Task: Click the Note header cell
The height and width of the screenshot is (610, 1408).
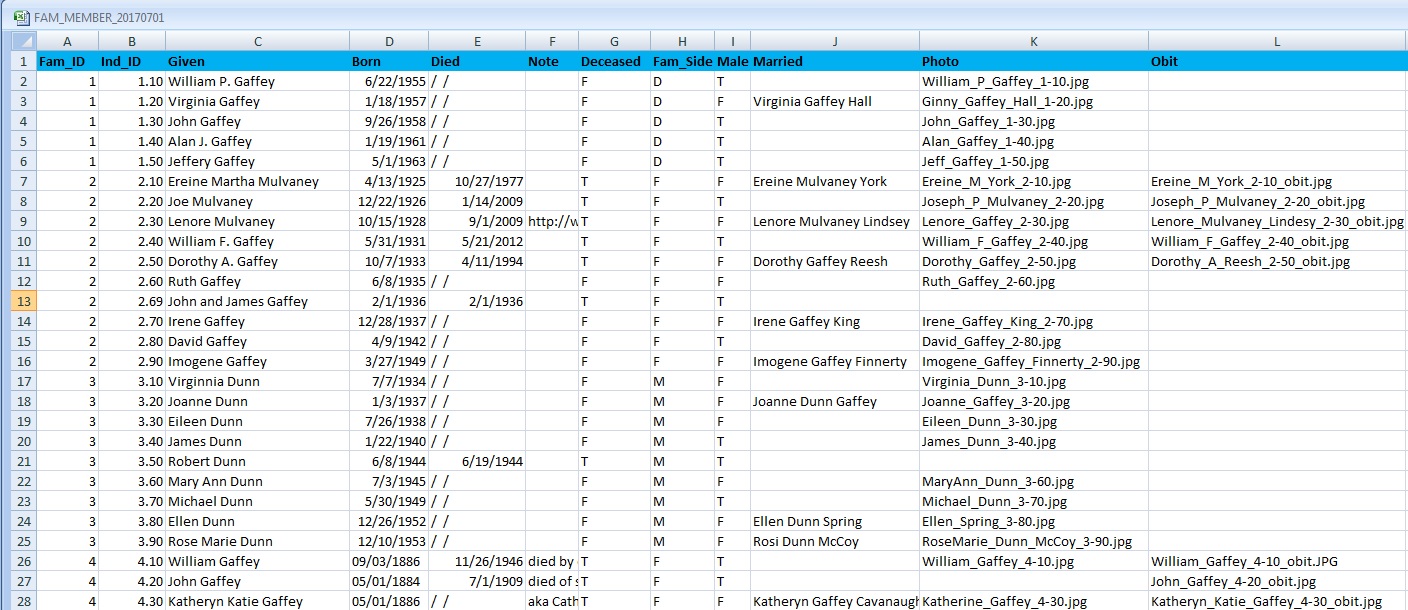Action: click(x=552, y=61)
